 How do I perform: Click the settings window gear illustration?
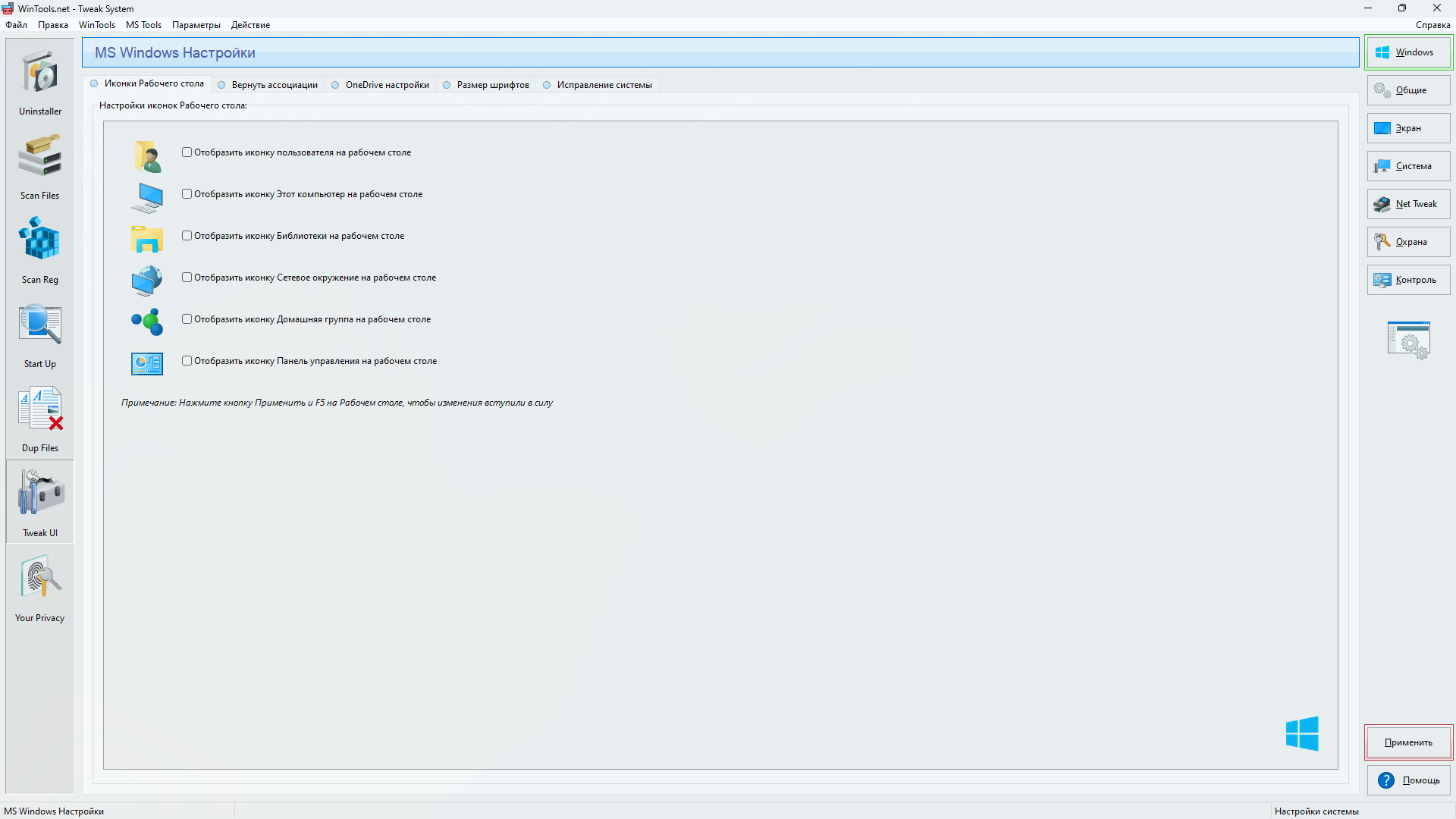click(1409, 340)
